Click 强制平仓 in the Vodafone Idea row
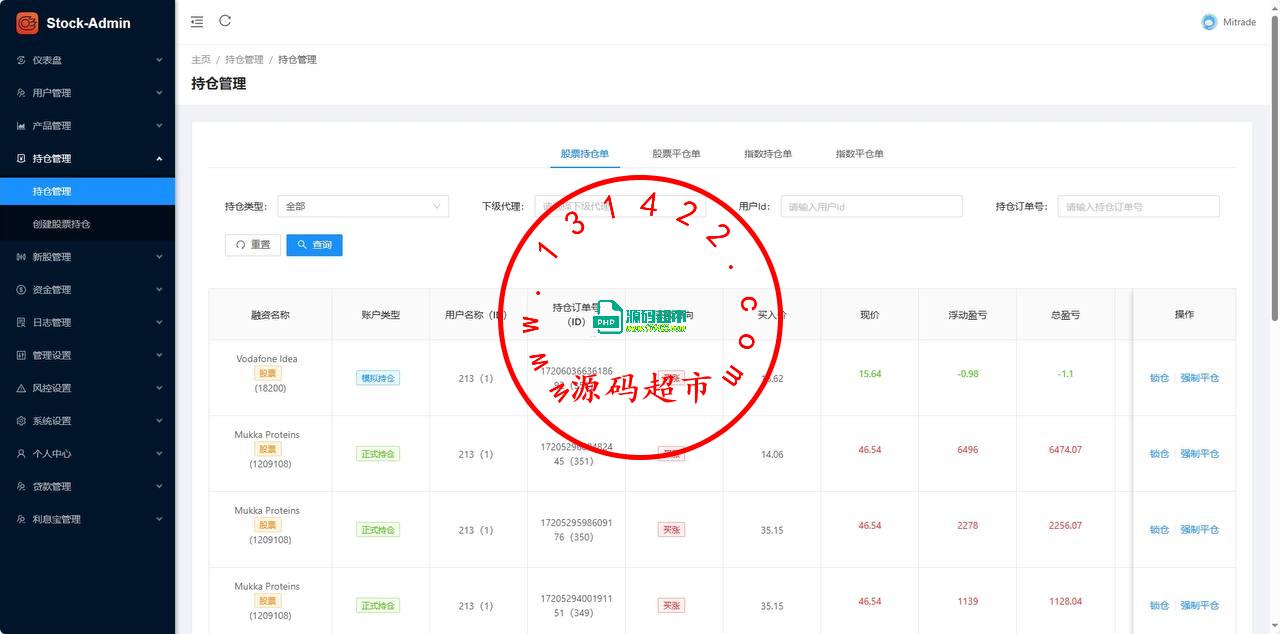 click(x=1200, y=378)
